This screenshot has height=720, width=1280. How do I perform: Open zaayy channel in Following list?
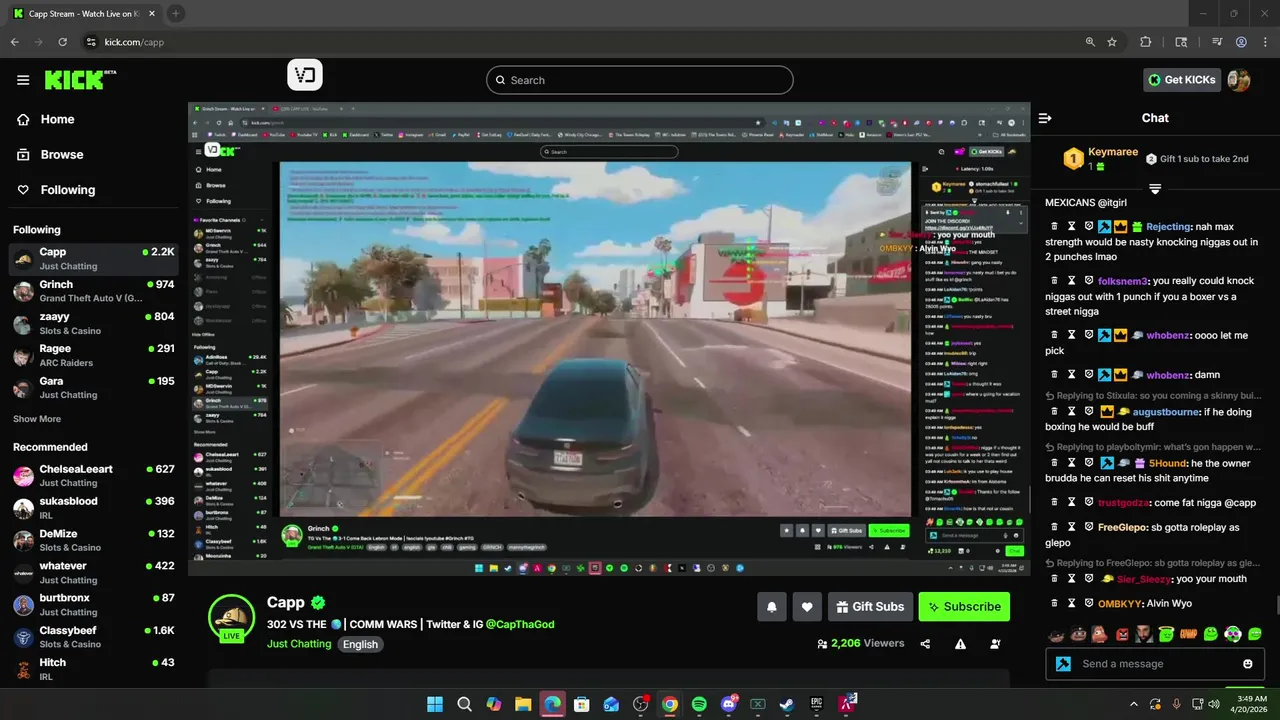coord(94,323)
